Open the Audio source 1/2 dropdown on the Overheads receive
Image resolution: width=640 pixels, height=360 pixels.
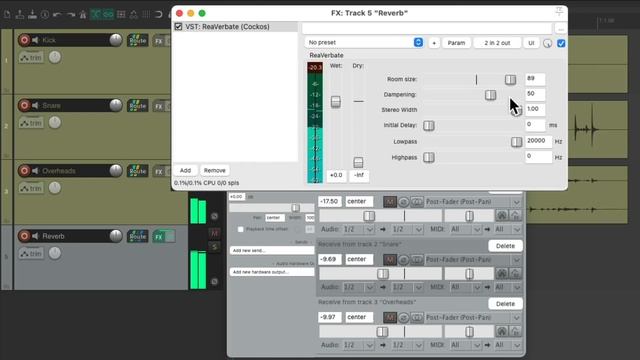coord(358,345)
